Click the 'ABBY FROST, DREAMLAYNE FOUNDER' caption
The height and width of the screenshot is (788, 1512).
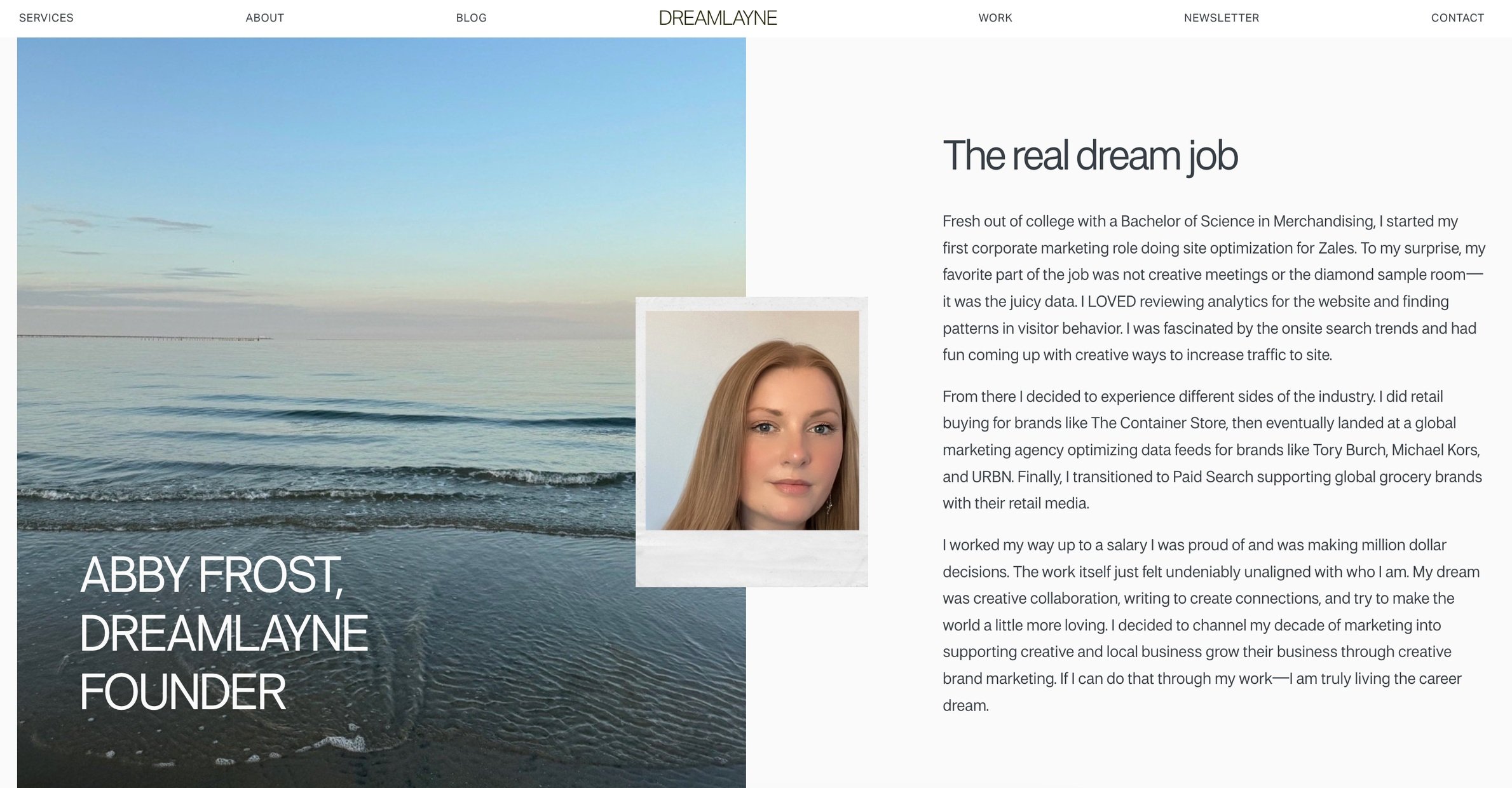pos(224,634)
